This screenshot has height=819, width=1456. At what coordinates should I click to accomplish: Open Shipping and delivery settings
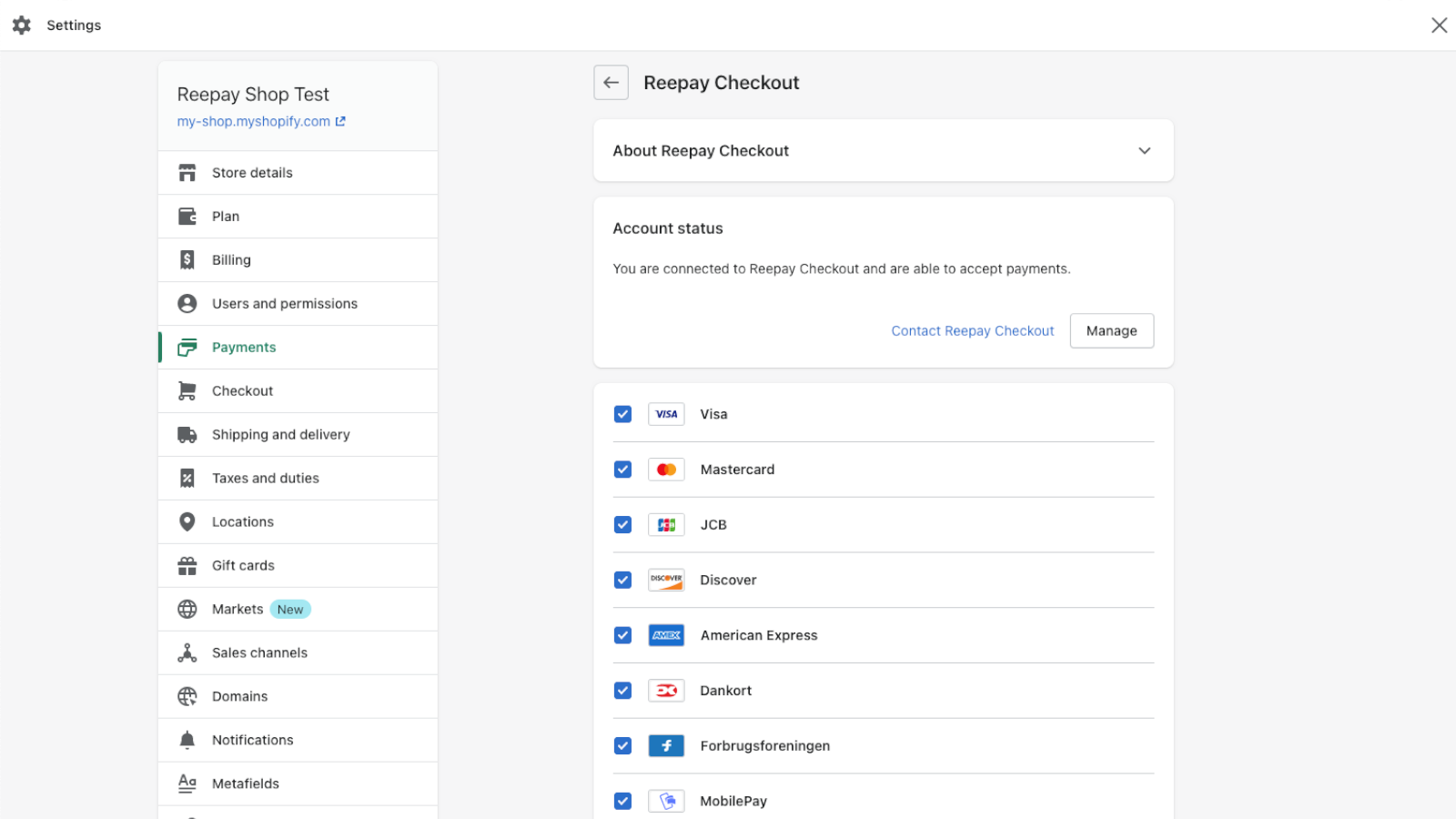298,435
